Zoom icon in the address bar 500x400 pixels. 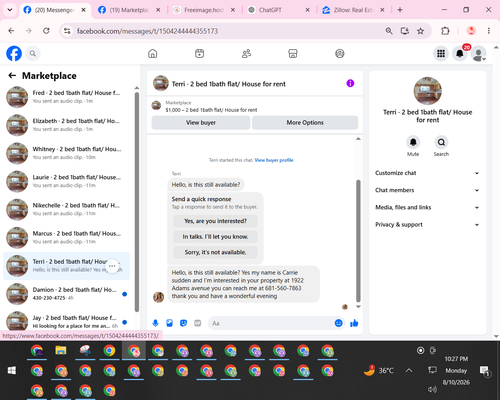[389, 31]
